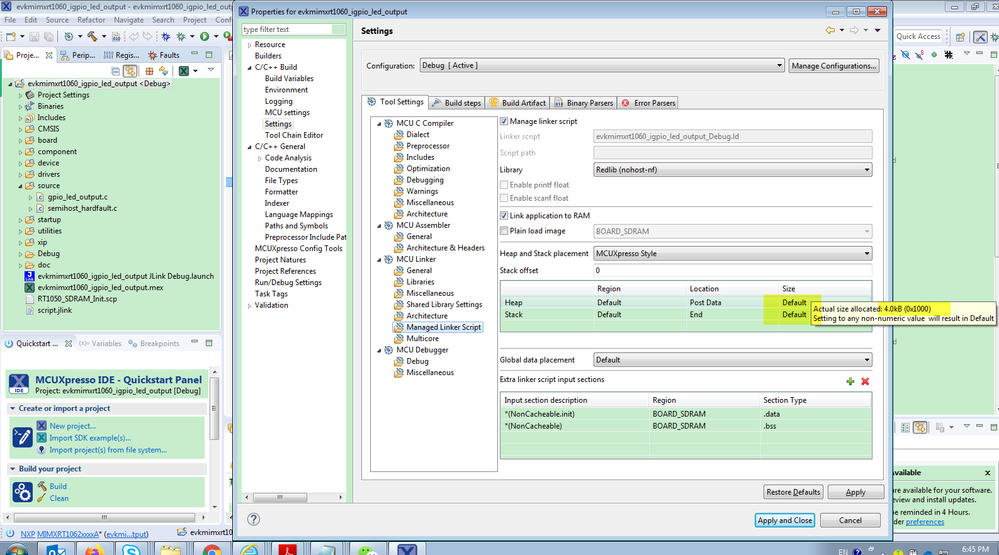Screen dimensions: 999x555
Task: Click the red X remove linker section icon
Action: [865, 381]
